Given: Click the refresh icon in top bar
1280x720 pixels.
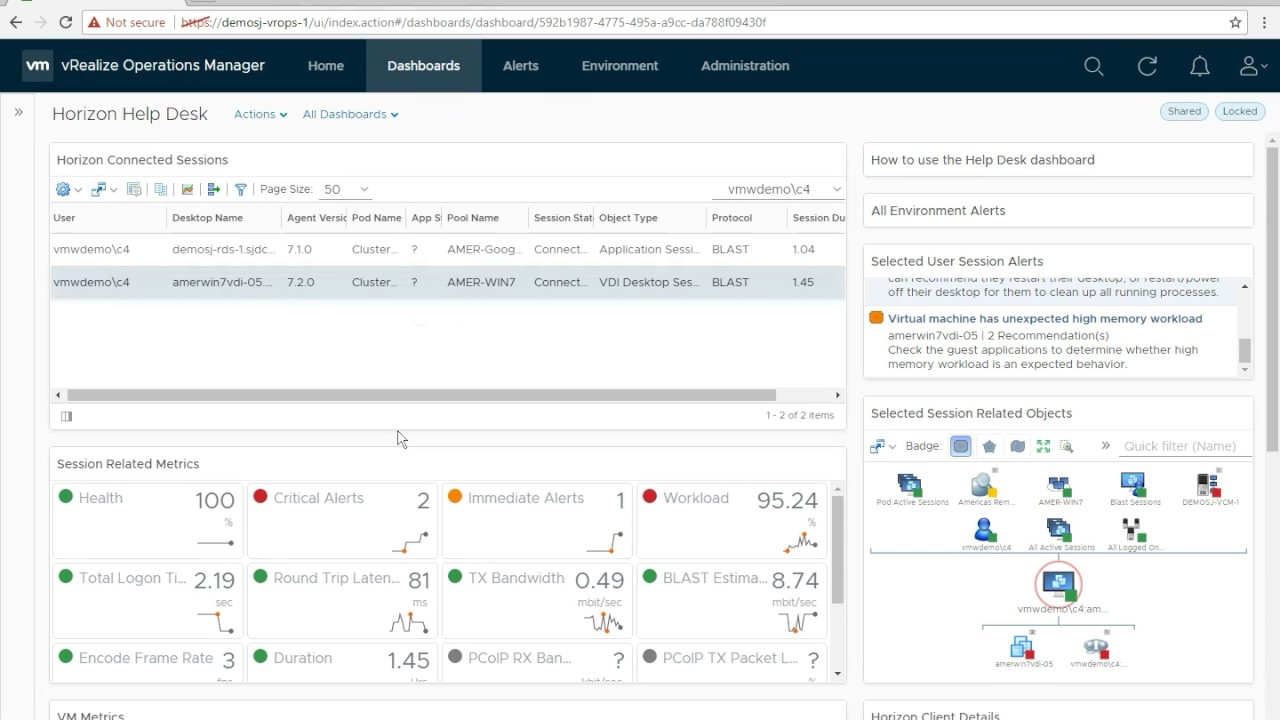Looking at the screenshot, I should [x=1147, y=66].
